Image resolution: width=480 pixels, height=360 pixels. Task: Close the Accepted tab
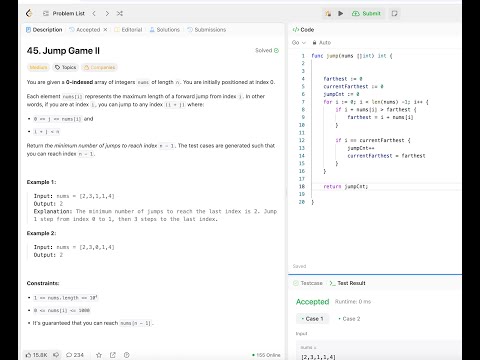click(105, 30)
